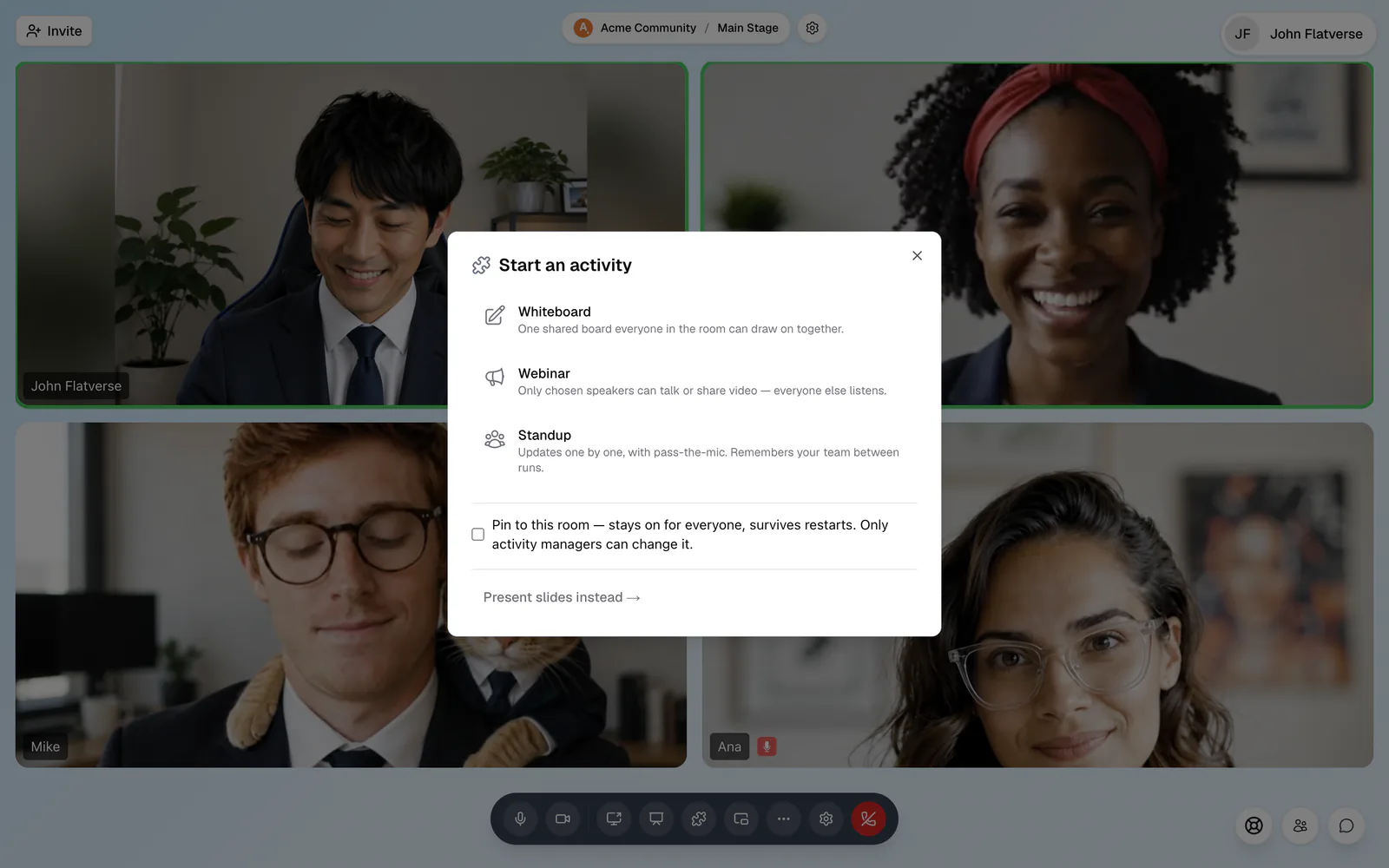1389x868 pixels.
Task: Click the Invite button
Action: pos(54,31)
